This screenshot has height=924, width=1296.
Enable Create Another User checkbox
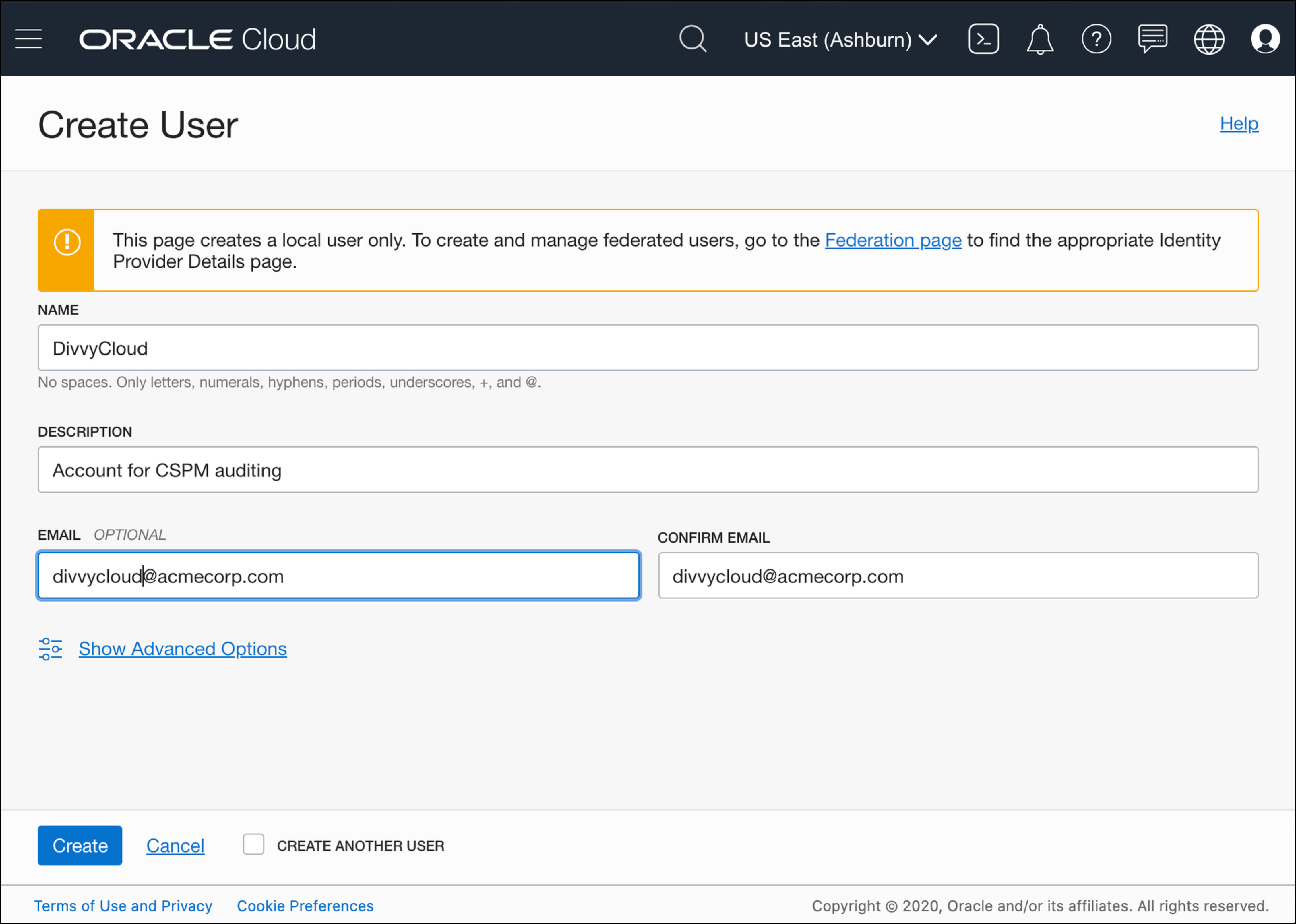point(253,844)
